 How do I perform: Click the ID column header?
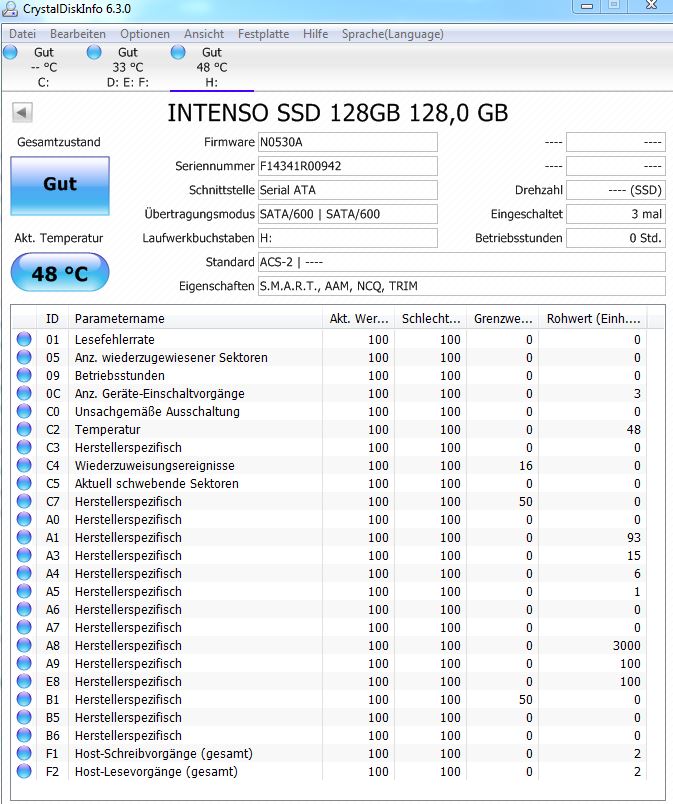click(x=53, y=318)
